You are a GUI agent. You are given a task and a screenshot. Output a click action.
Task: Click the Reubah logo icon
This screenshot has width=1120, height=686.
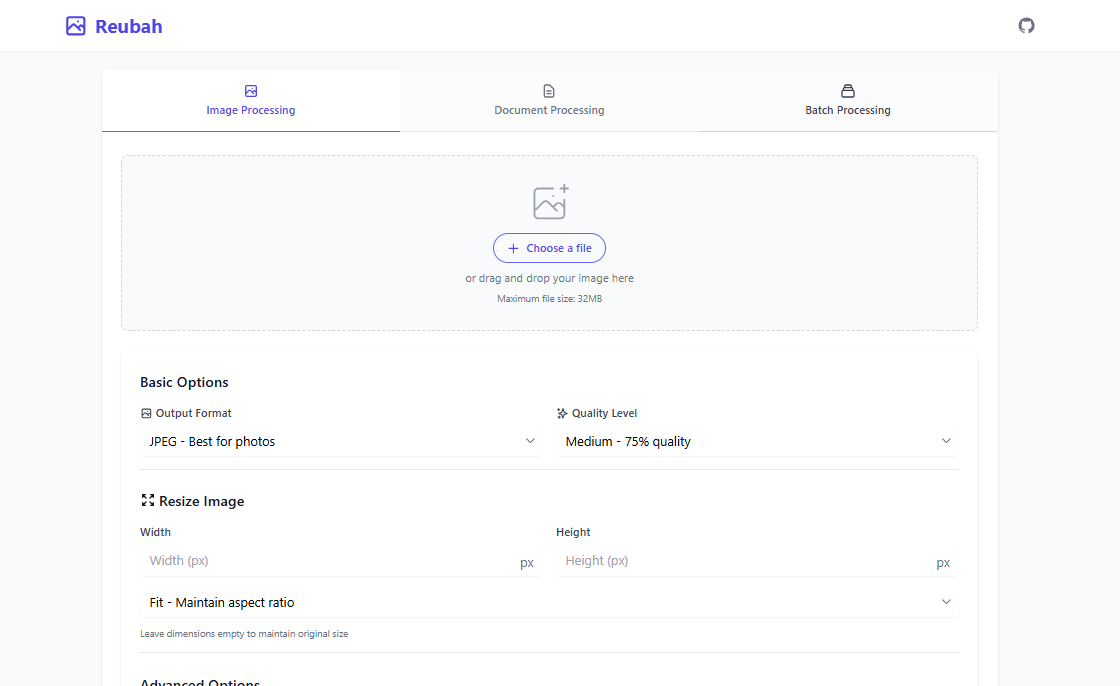pyautogui.click(x=76, y=26)
